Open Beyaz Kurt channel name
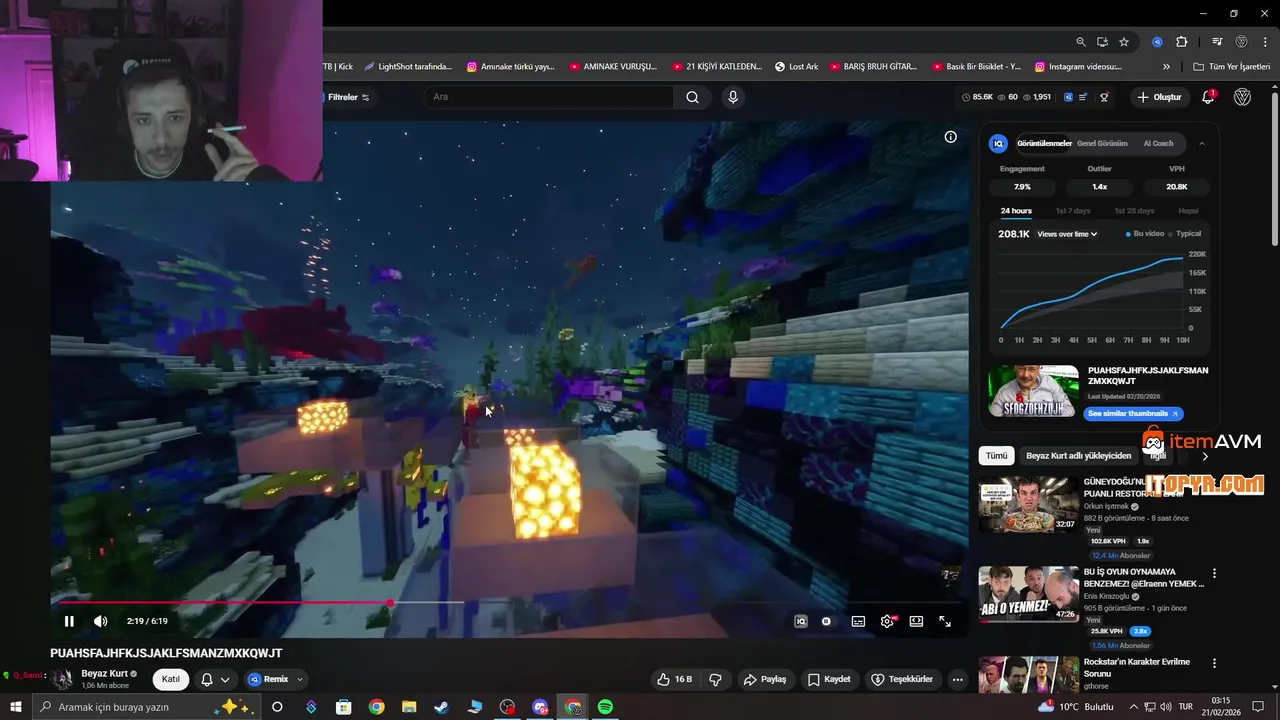This screenshot has width=1280, height=720. pos(105,673)
